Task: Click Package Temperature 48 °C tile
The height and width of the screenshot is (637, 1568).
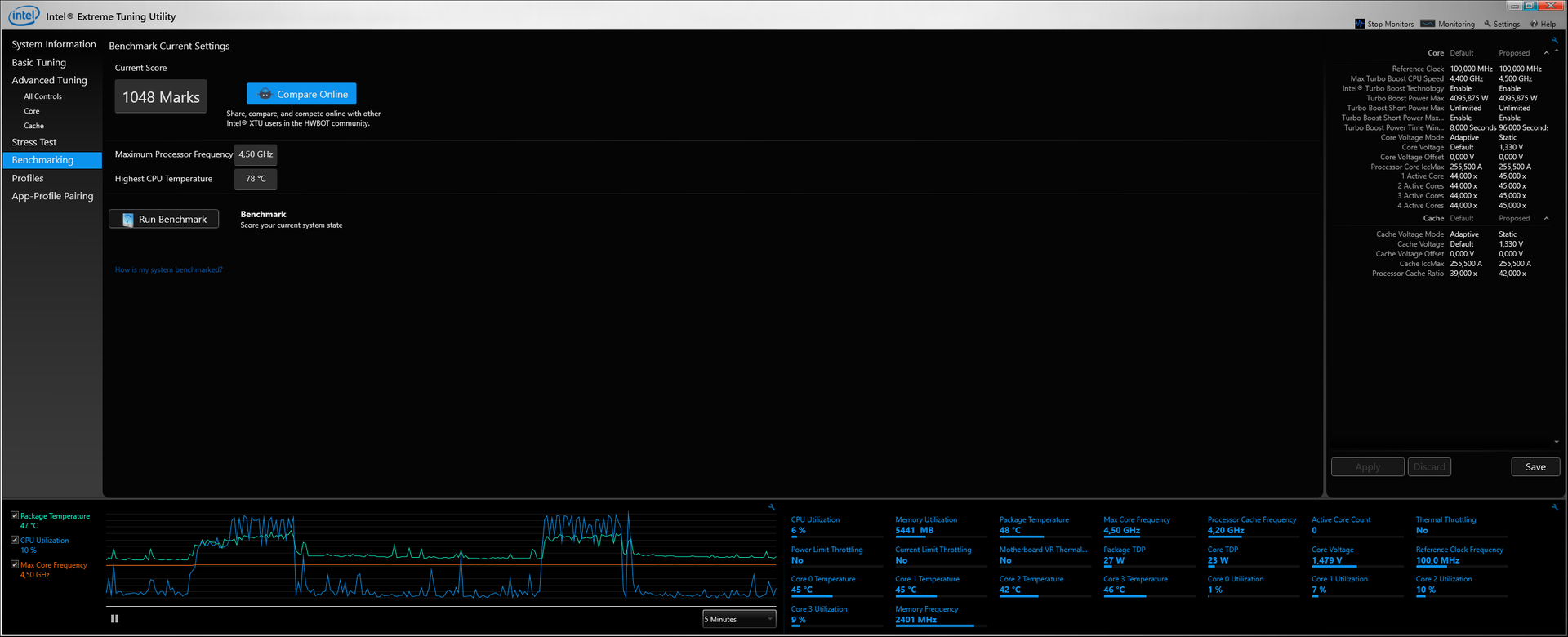Action: tap(1045, 525)
